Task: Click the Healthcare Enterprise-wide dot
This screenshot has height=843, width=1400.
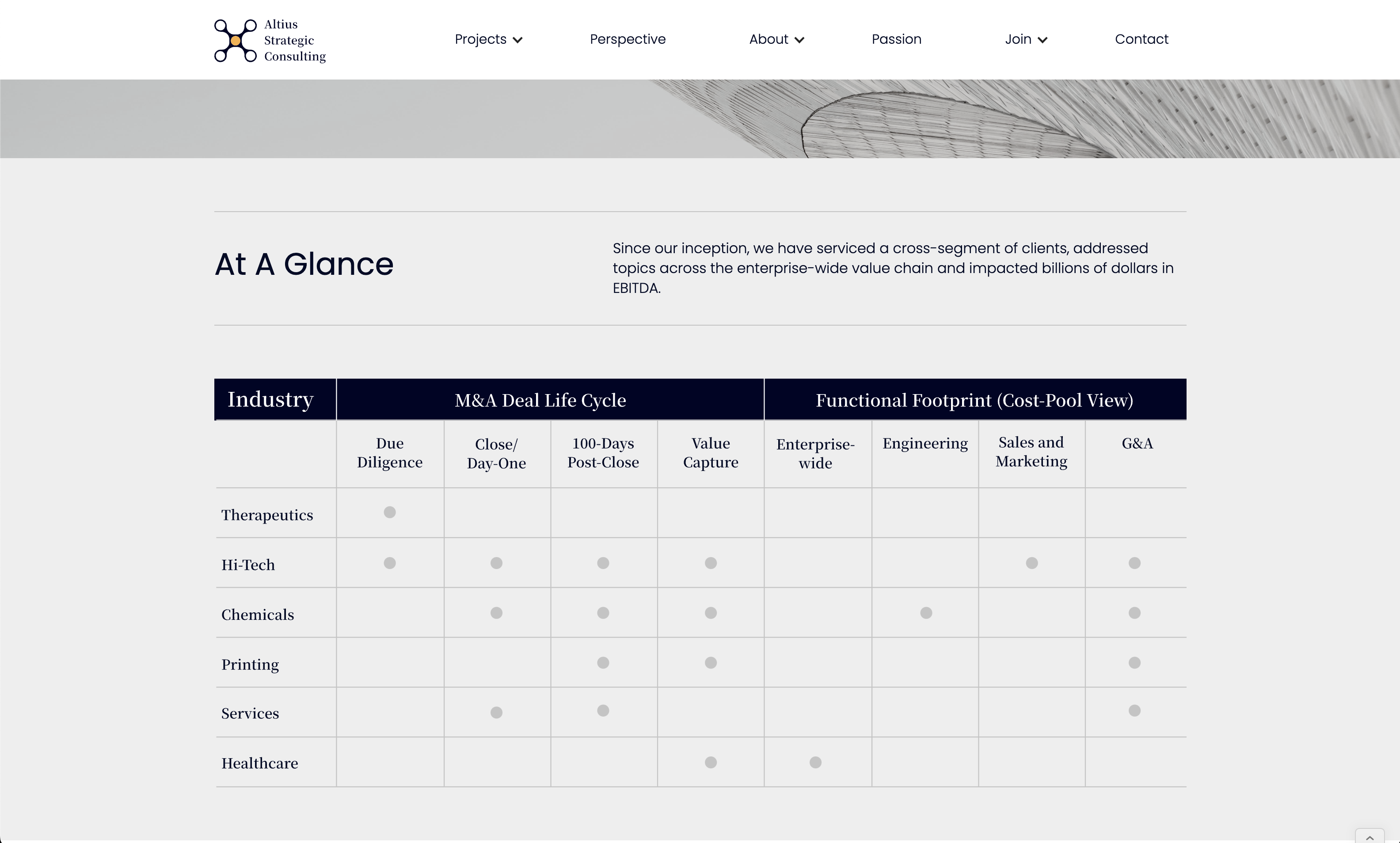Action: click(x=815, y=762)
